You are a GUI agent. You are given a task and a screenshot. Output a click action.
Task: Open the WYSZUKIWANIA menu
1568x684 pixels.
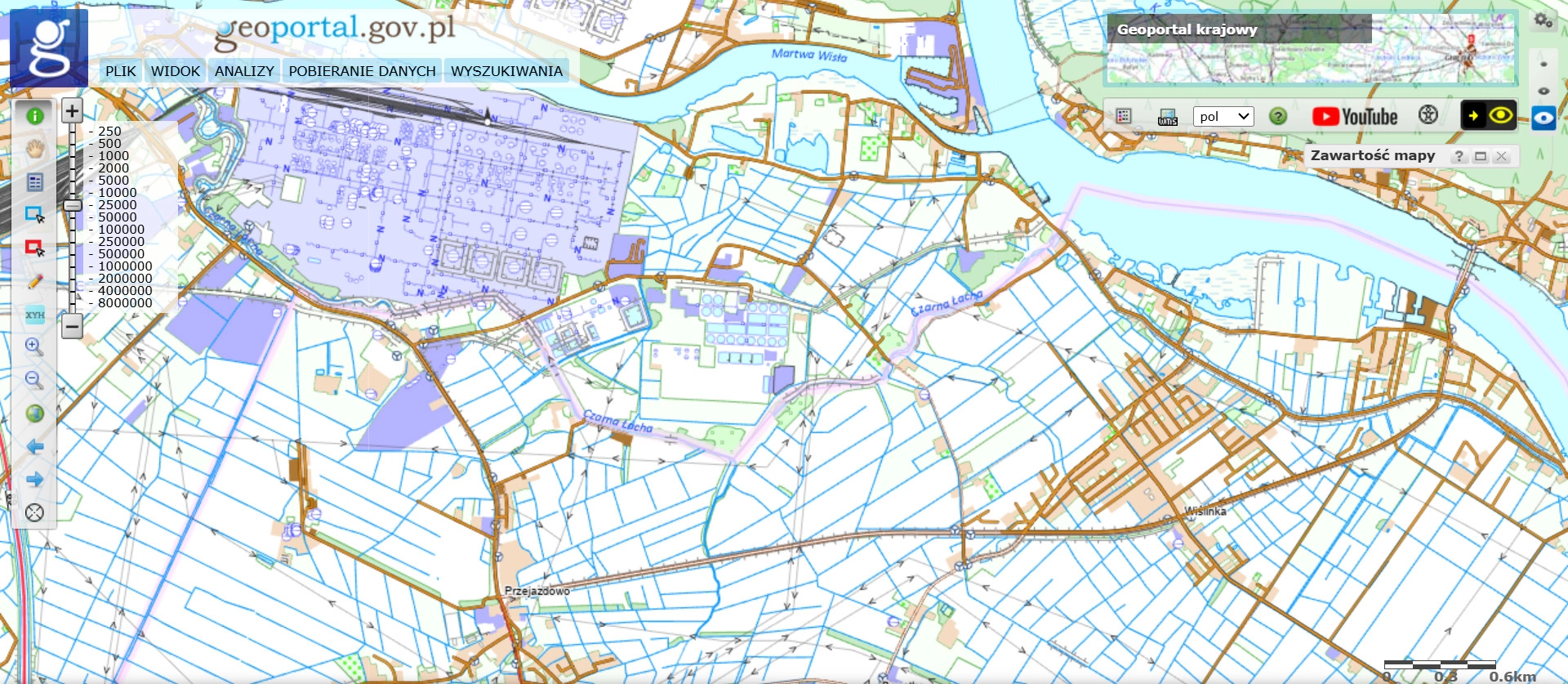[x=506, y=71]
